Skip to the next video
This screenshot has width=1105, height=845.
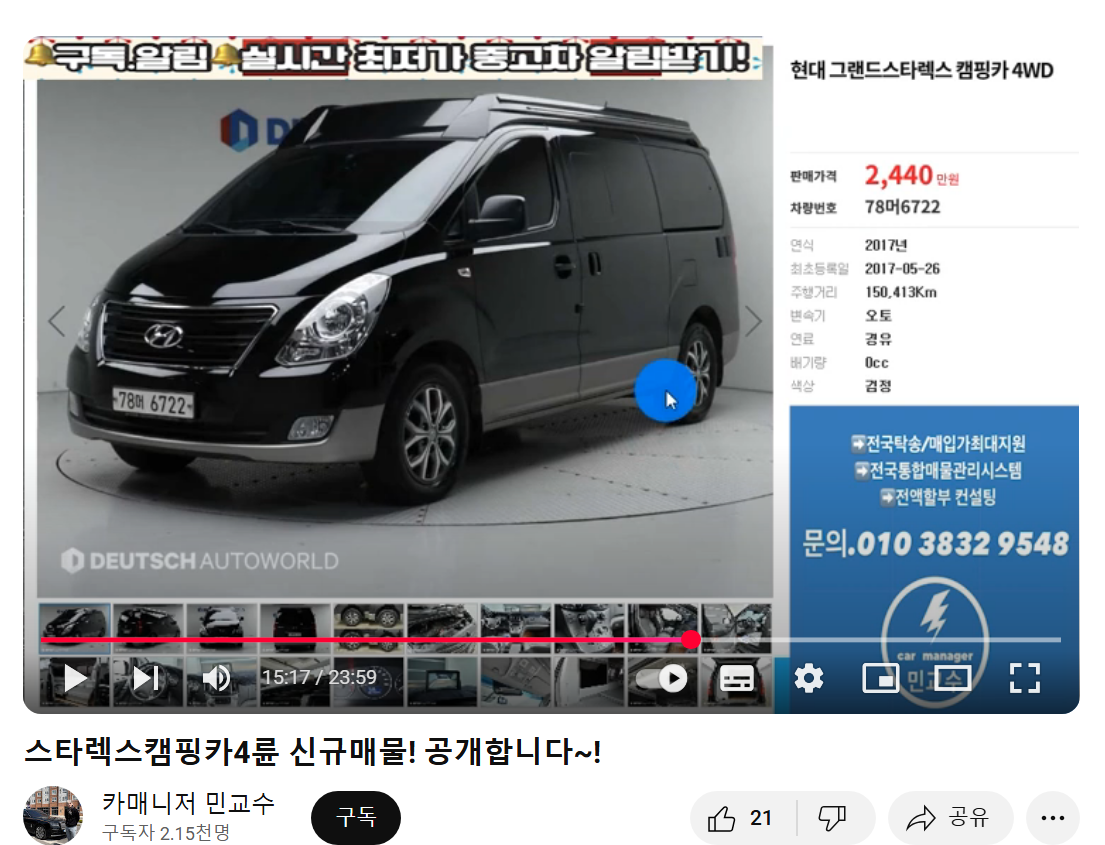coord(146,679)
